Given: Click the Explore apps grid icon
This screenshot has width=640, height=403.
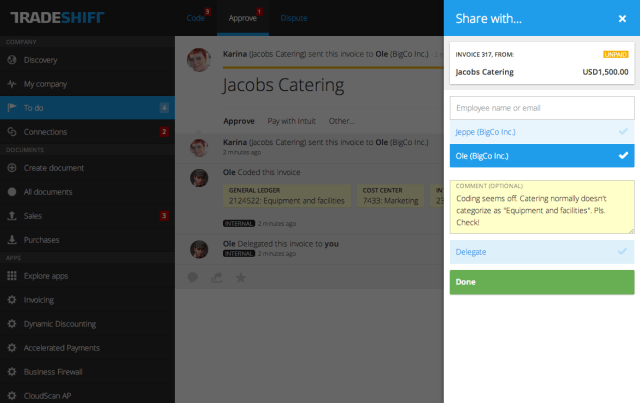Looking at the screenshot, I should click(x=12, y=276).
